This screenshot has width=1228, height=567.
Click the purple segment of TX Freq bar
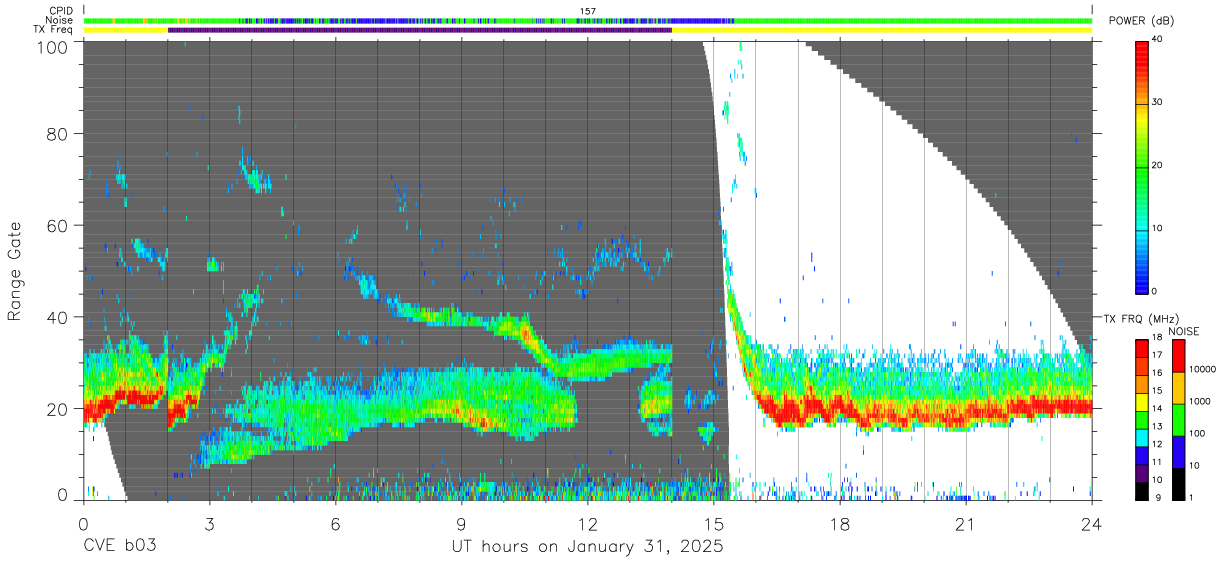coord(420,30)
